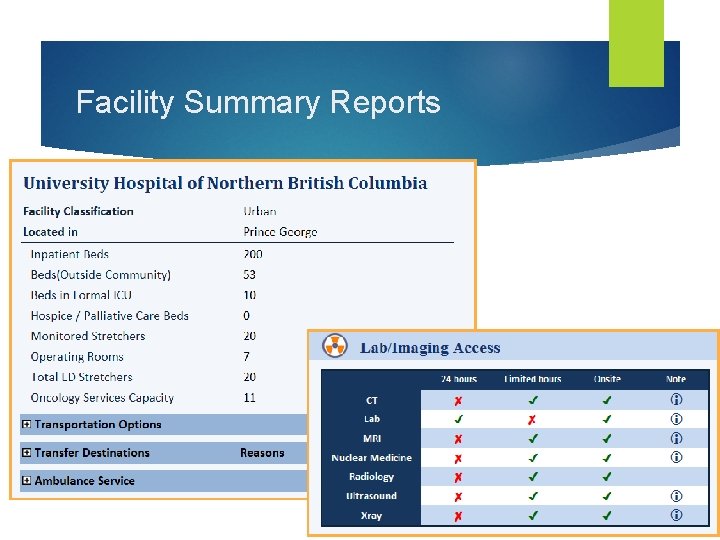Click the red X for Nuclear Medicine 24 hours
Viewport: 720px width, 540px height.
(x=458, y=459)
